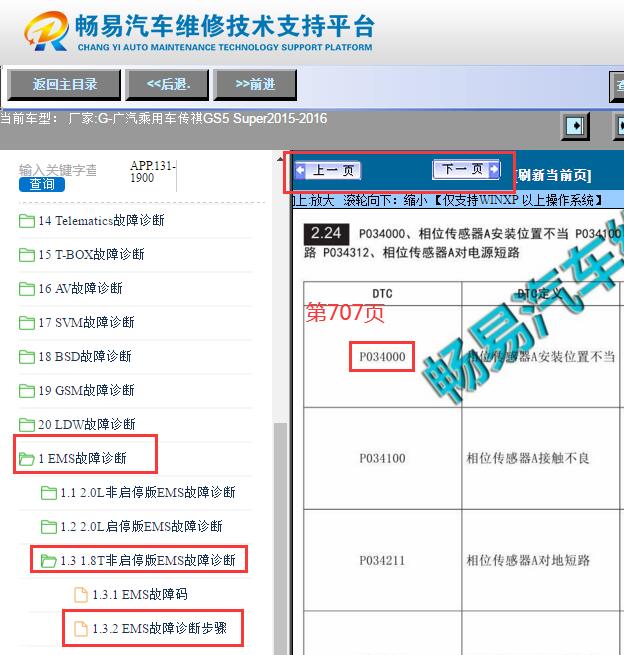Open folder icon of 19 GSM故障诊断
This screenshot has height=655, width=624.
pos(27,391)
